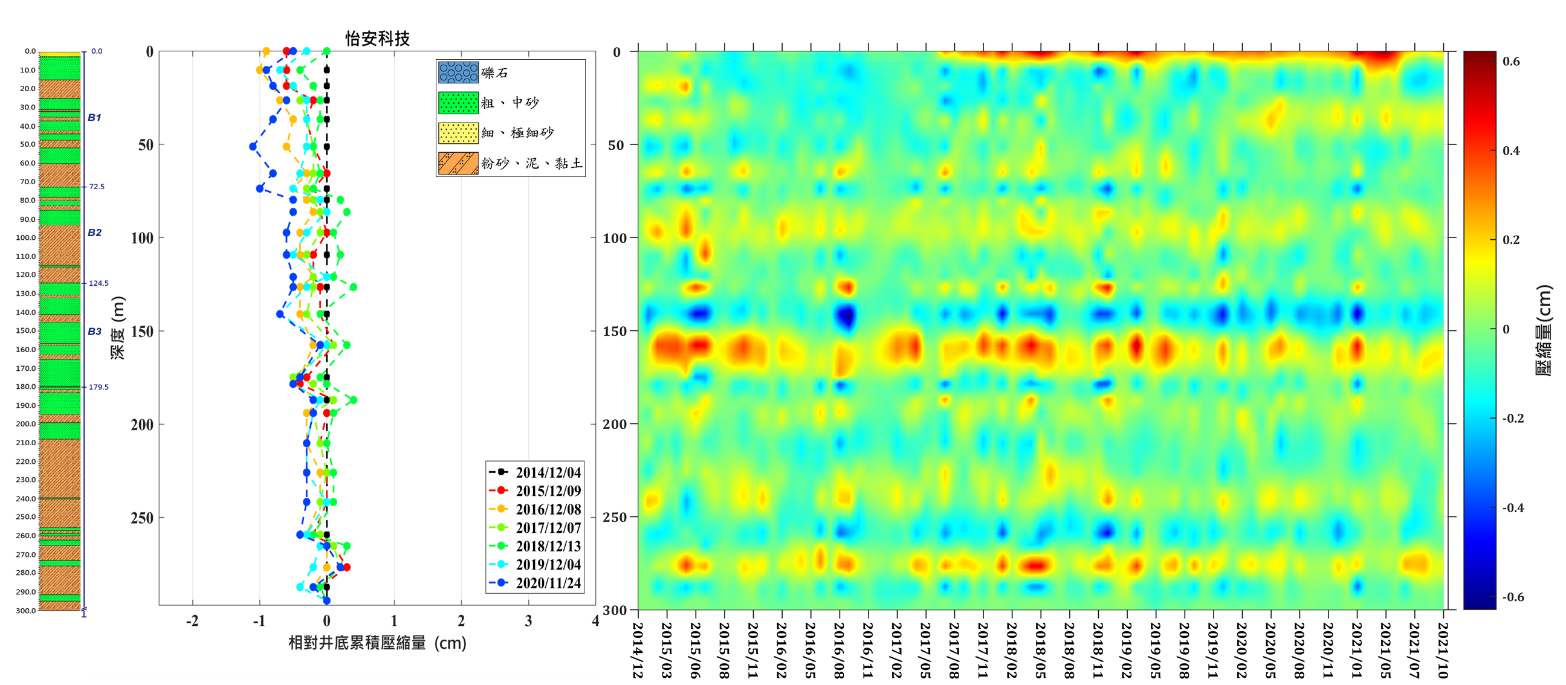Click the 細、極細砂 yellow legend swatch

pyautogui.click(x=458, y=133)
